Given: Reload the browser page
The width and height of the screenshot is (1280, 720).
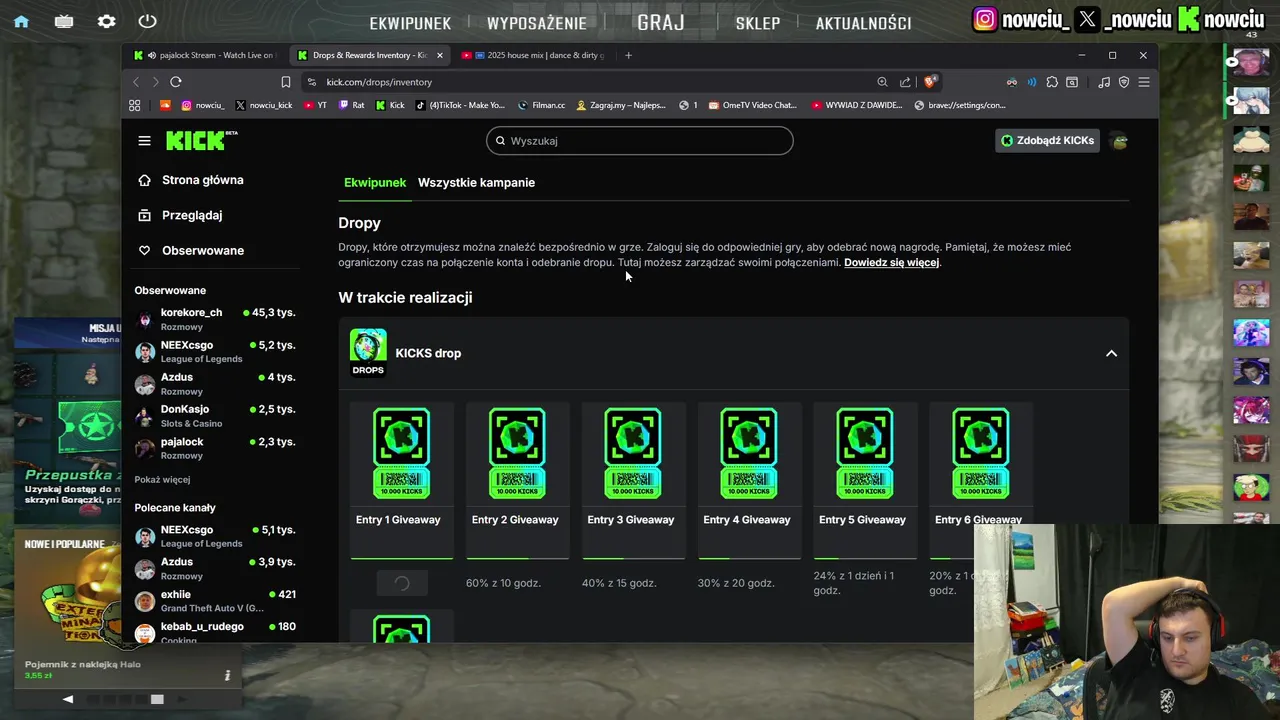Looking at the screenshot, I should (176, 82).
